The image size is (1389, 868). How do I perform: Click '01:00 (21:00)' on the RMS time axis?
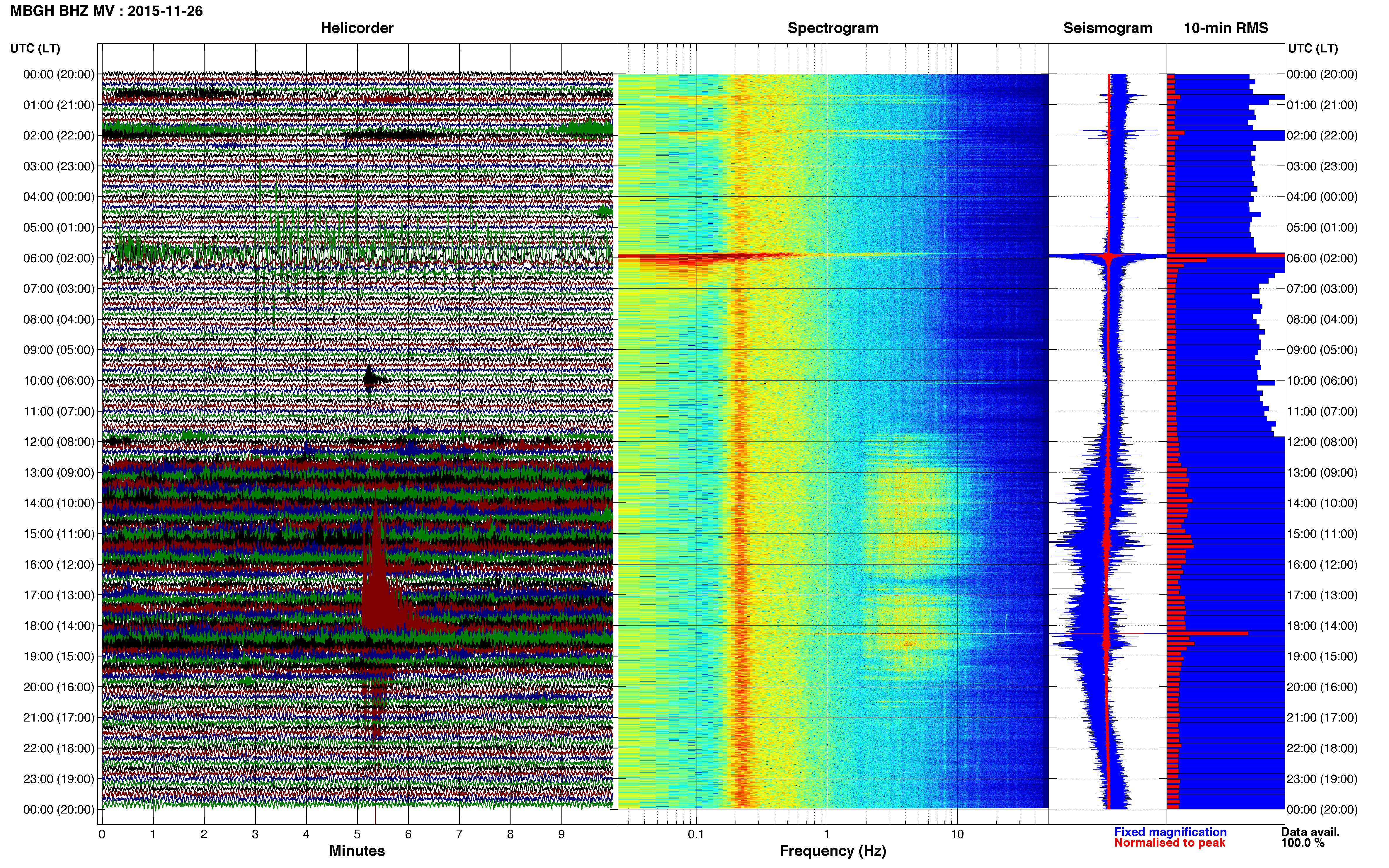[x=1322, y=105]
